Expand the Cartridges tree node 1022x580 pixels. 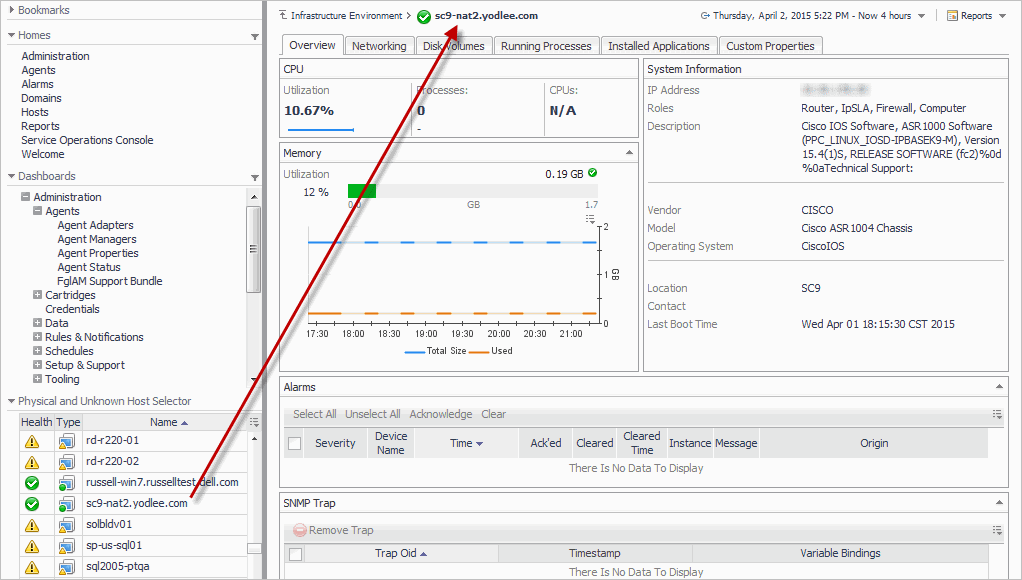37,295
